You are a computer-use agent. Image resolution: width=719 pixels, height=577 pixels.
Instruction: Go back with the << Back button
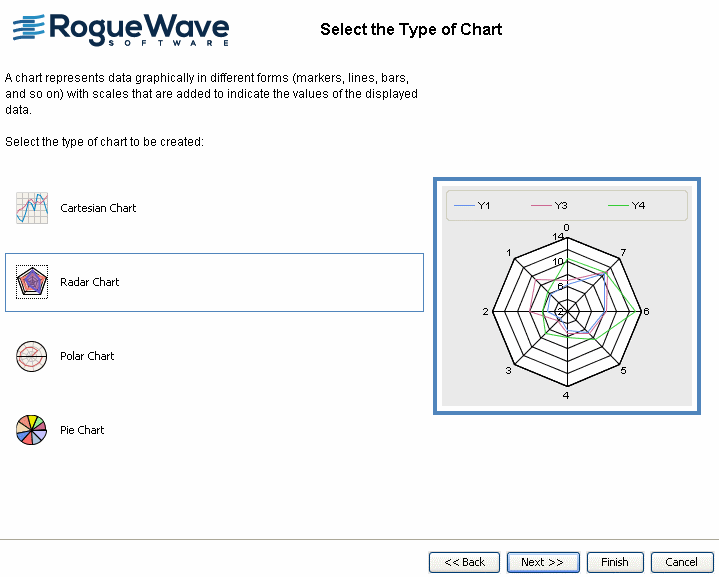coord(464,562)
